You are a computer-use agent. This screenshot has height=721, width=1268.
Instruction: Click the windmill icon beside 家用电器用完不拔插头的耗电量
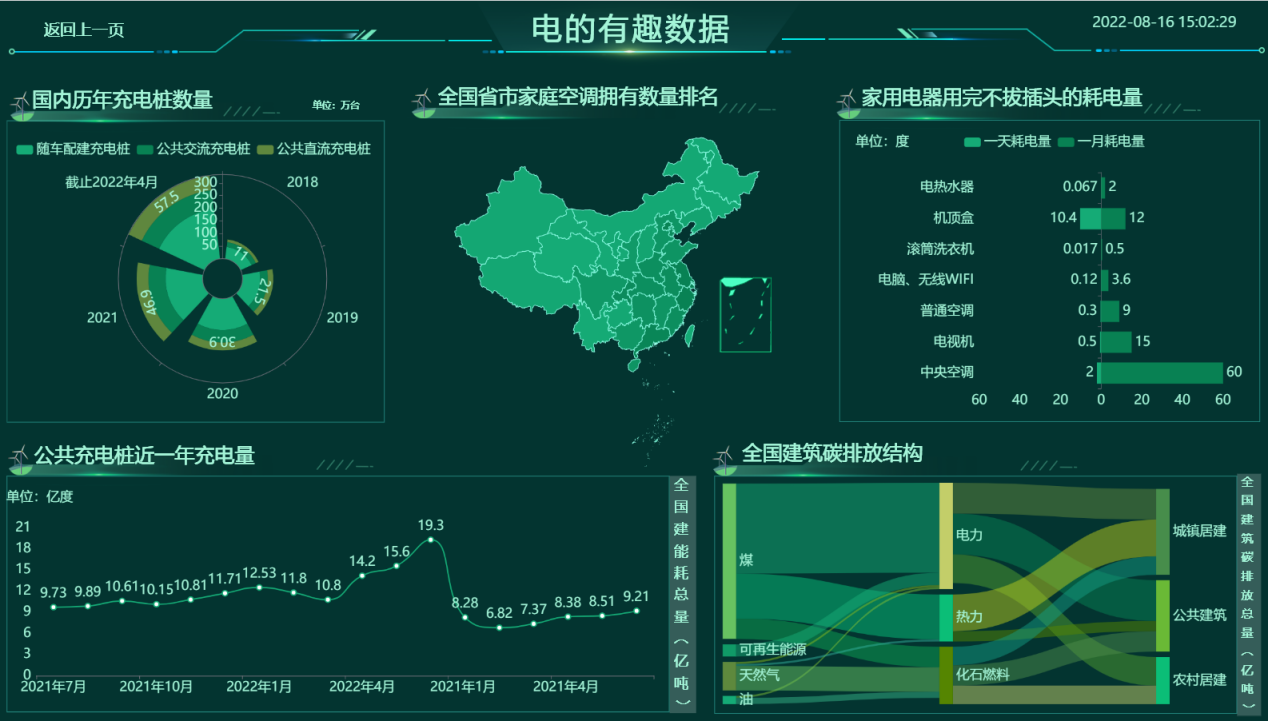point(850,96)
